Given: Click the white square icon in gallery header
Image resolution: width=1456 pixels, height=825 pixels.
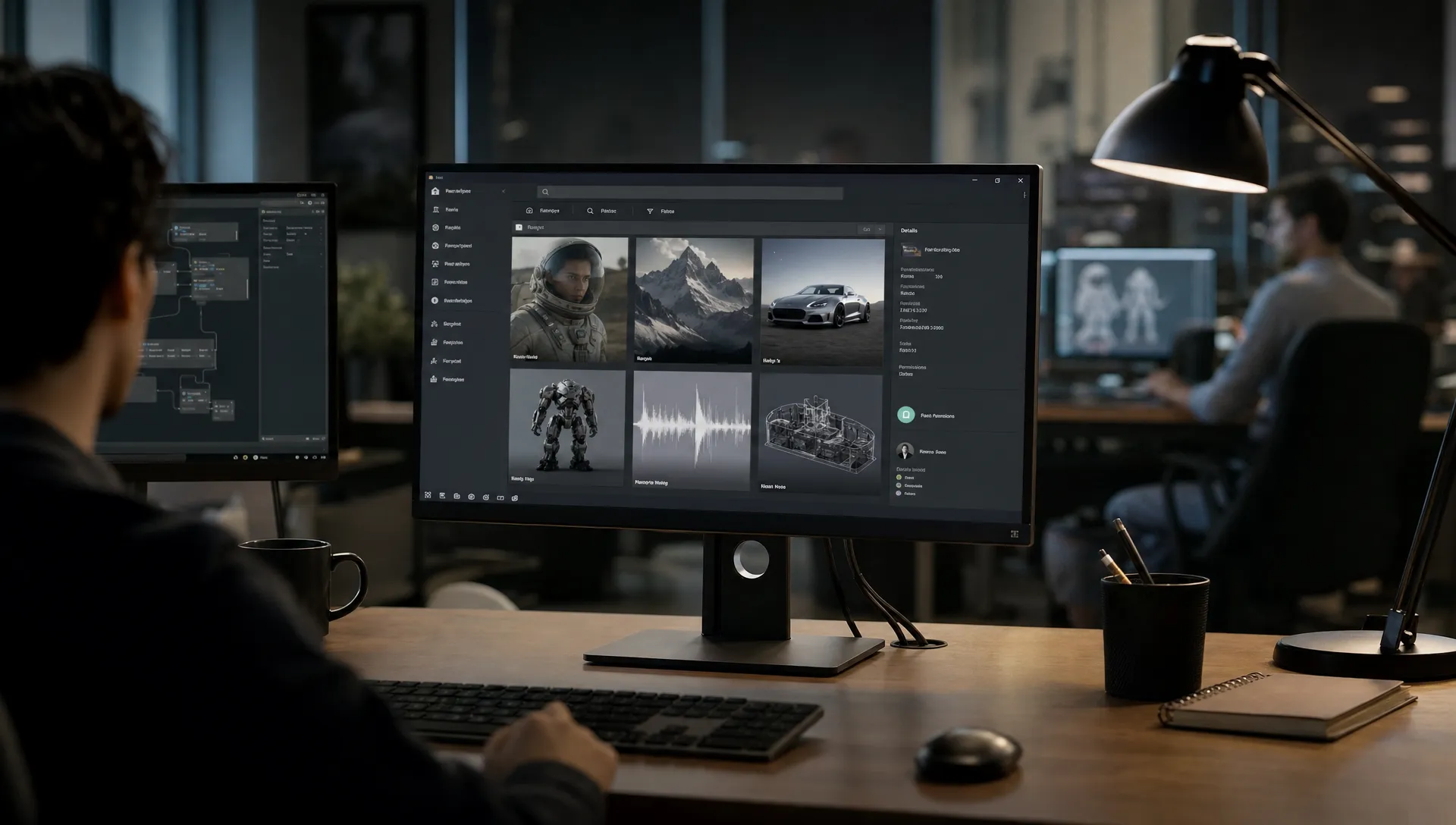Looking at the screenshot, I should [x=519, y=227].
